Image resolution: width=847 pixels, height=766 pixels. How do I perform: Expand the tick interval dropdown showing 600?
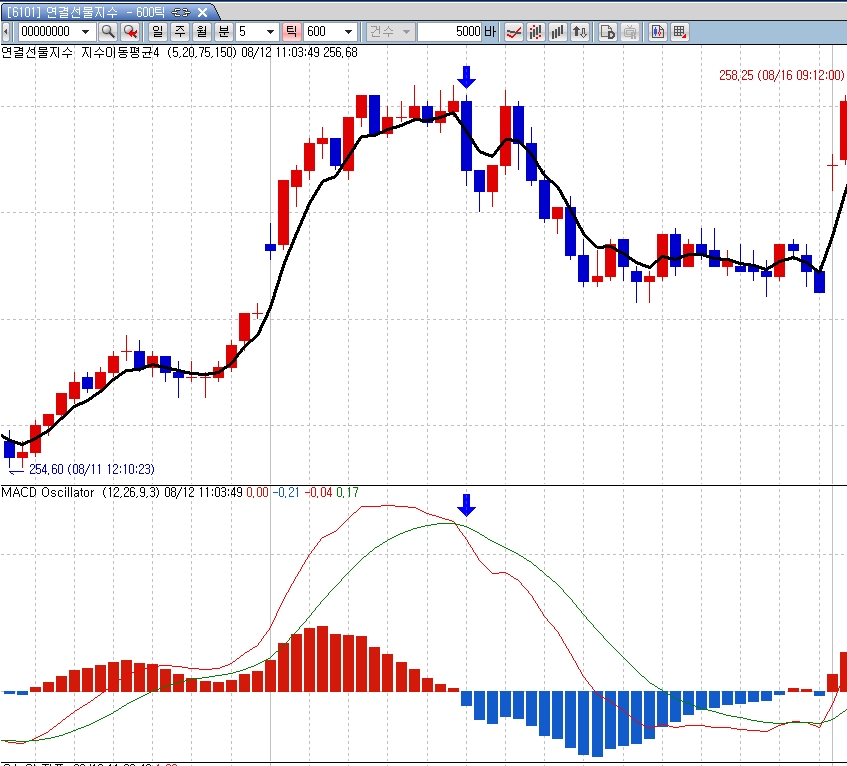pos(348,32)
